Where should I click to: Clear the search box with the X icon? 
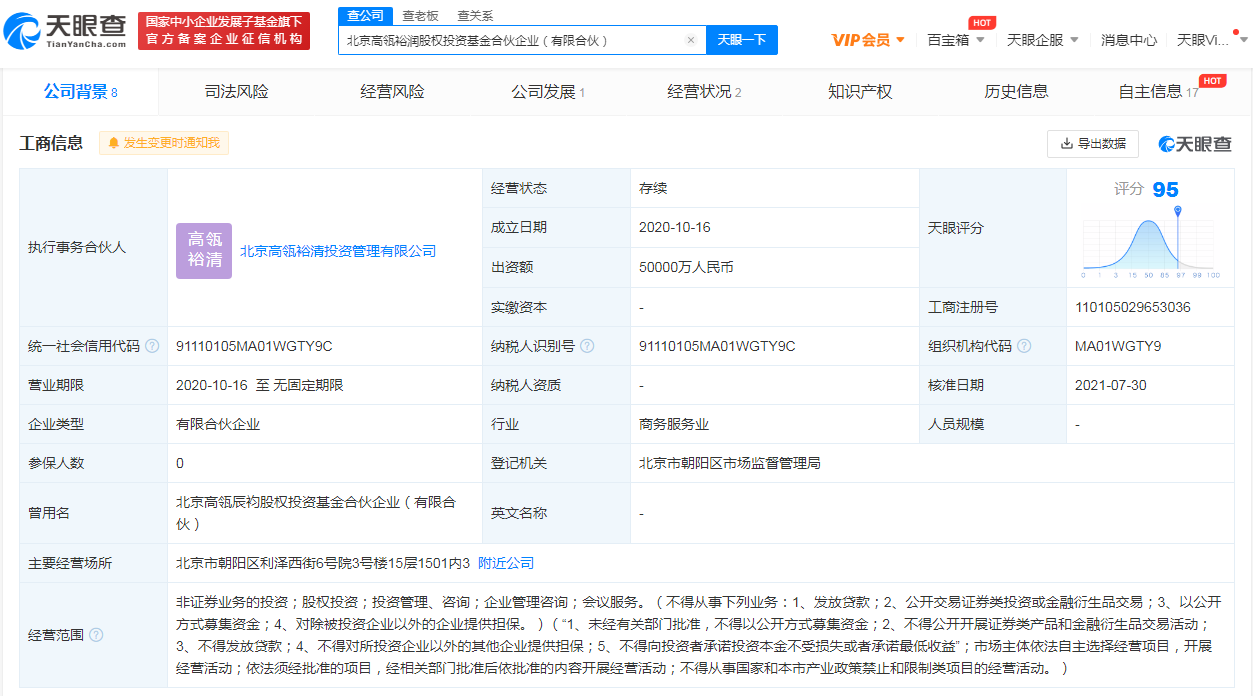point(690,40)
